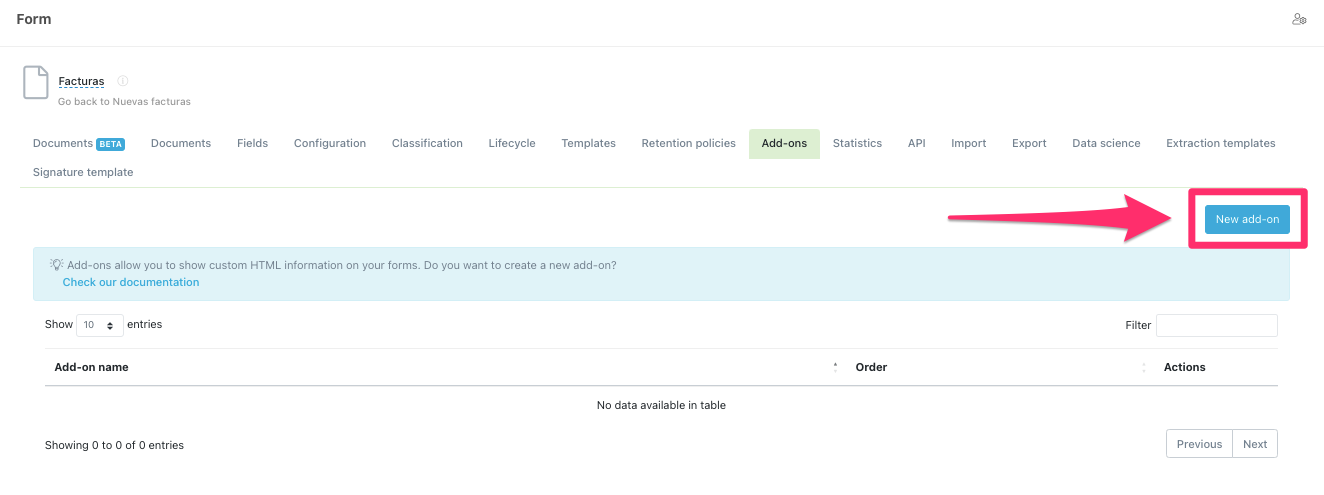Viewport: 1324px width, 495px height.
Task: Open the Check our documentation link
Action: [131, 282]
